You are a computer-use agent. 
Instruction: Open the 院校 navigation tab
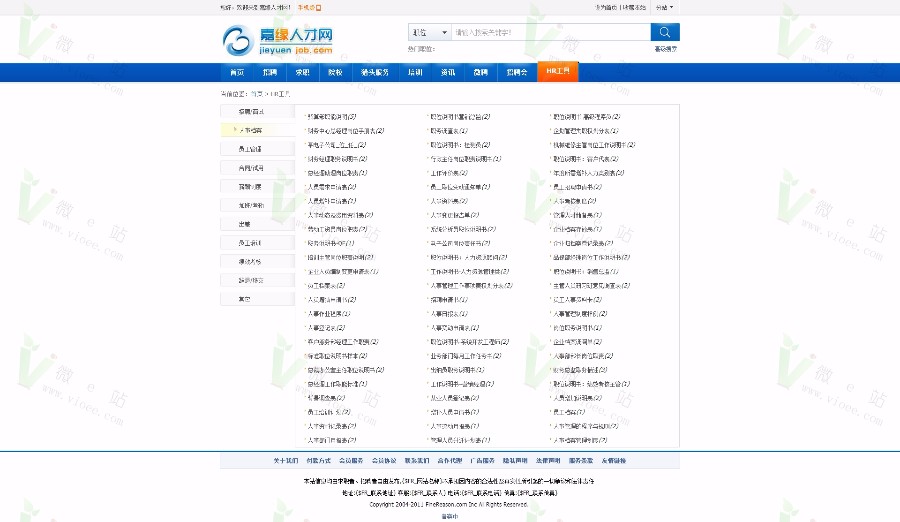pos(335,72)
